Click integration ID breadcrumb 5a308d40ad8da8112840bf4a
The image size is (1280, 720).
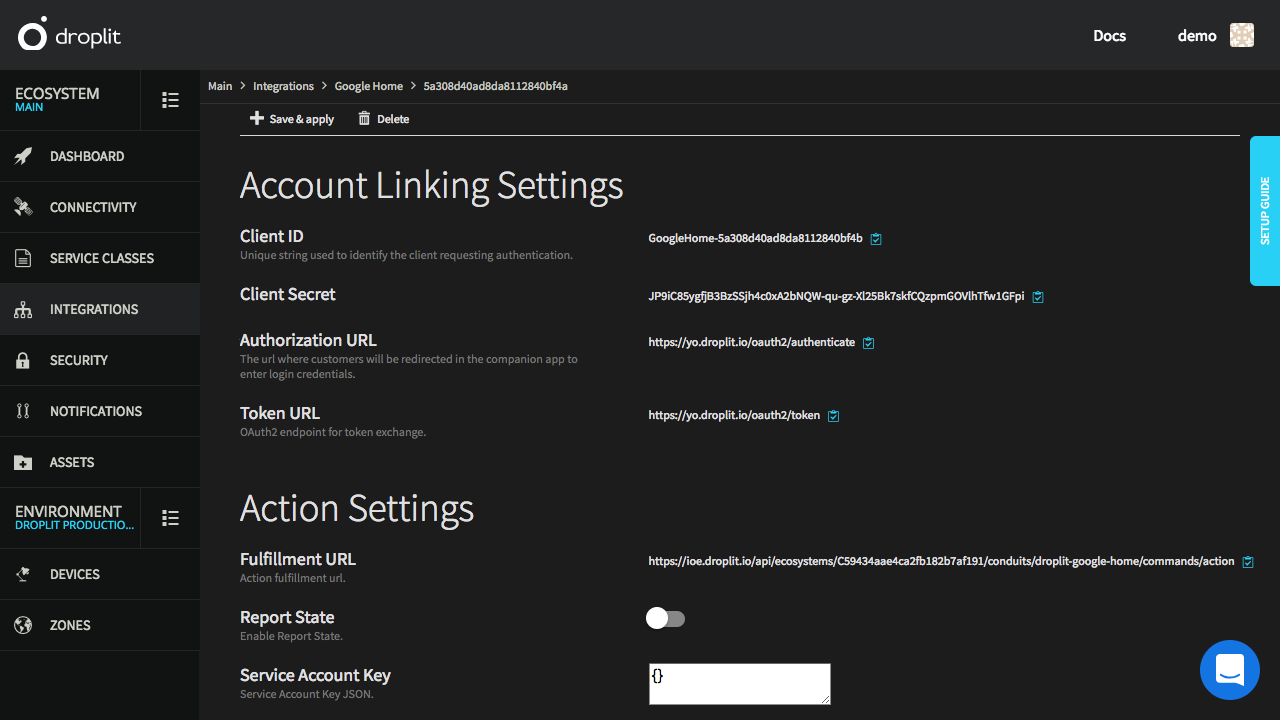pyautogui.click(x=496, y=86)
